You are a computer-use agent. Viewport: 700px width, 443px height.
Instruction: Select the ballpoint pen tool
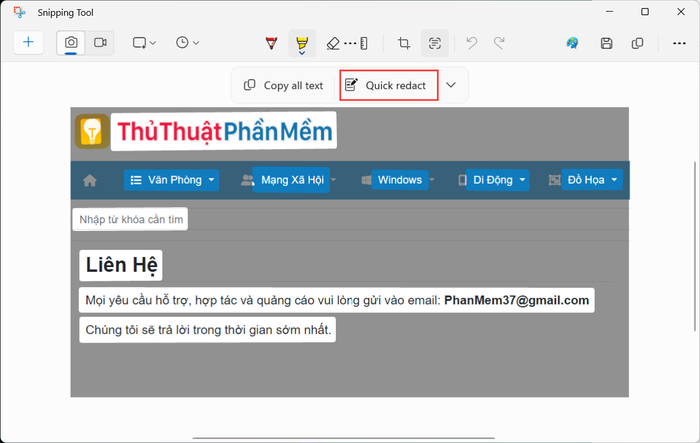tap(271, 43)
